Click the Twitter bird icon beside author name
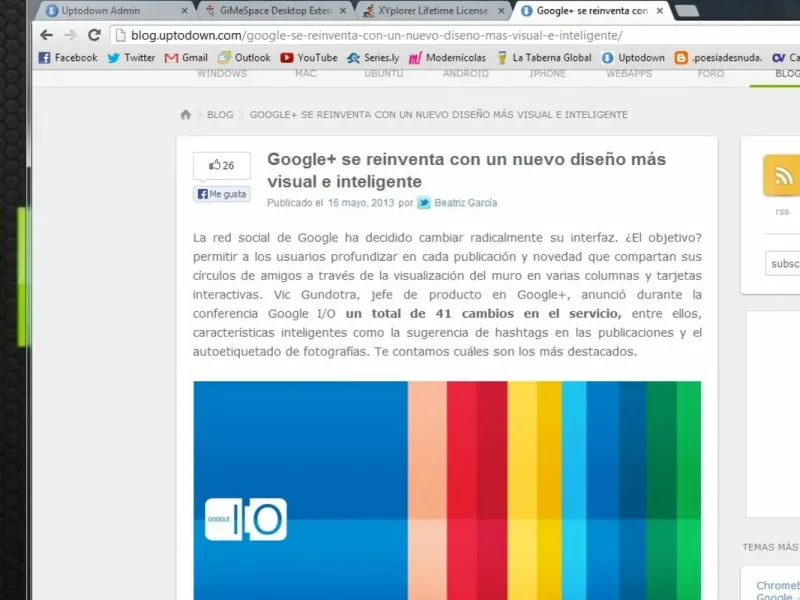Screen dimensions: 800x600 [x=424, y=203]
